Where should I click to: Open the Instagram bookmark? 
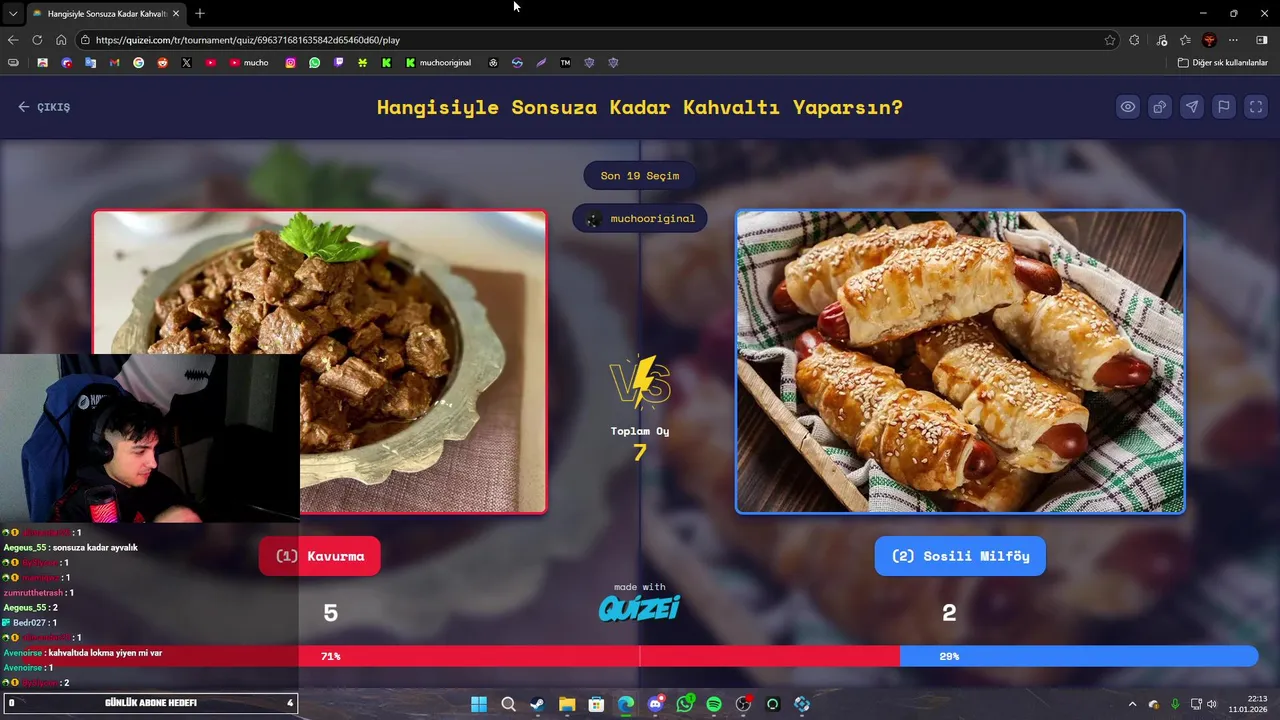(291, 62)
